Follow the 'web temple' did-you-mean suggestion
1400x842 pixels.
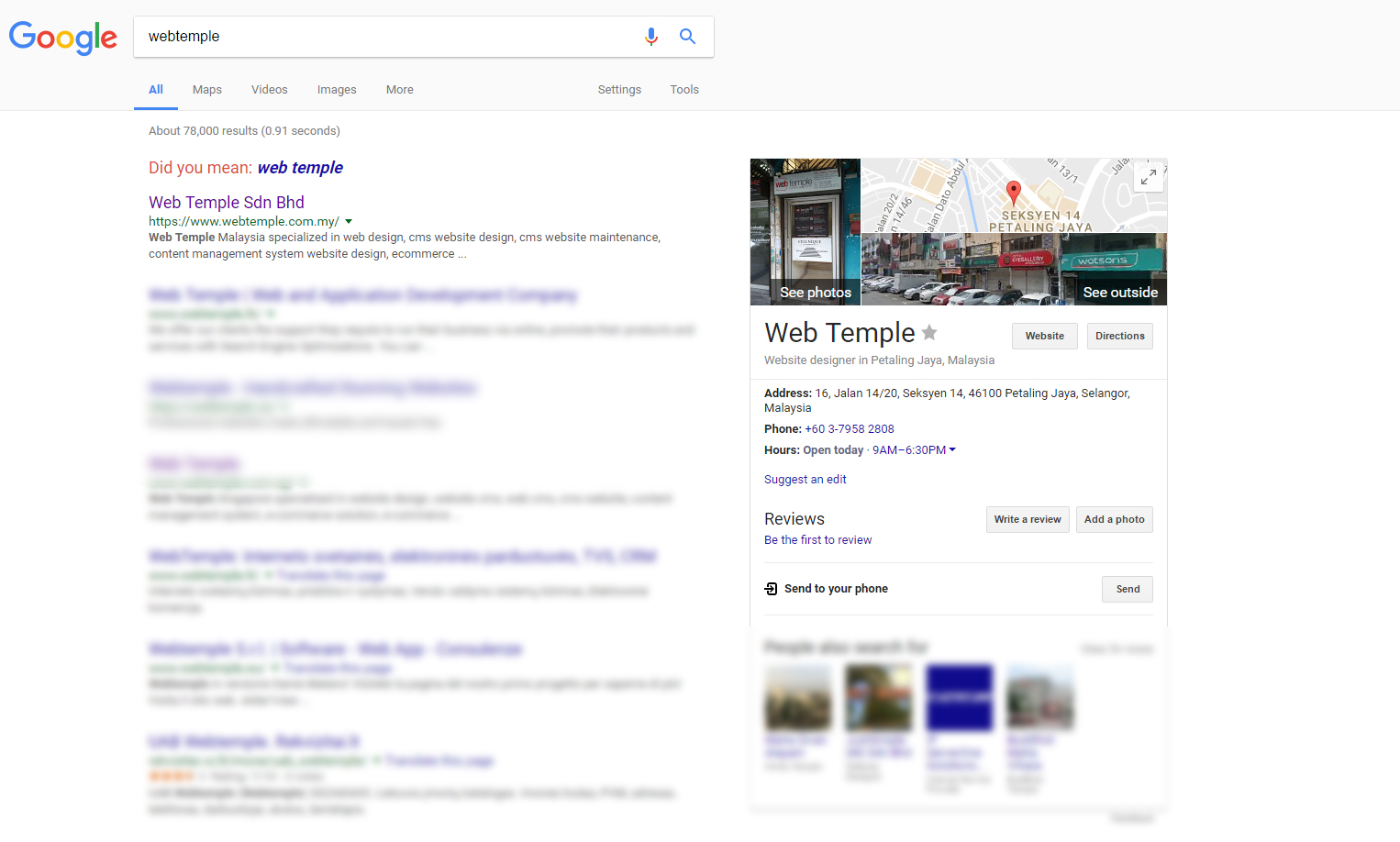(x=300, y=168)
